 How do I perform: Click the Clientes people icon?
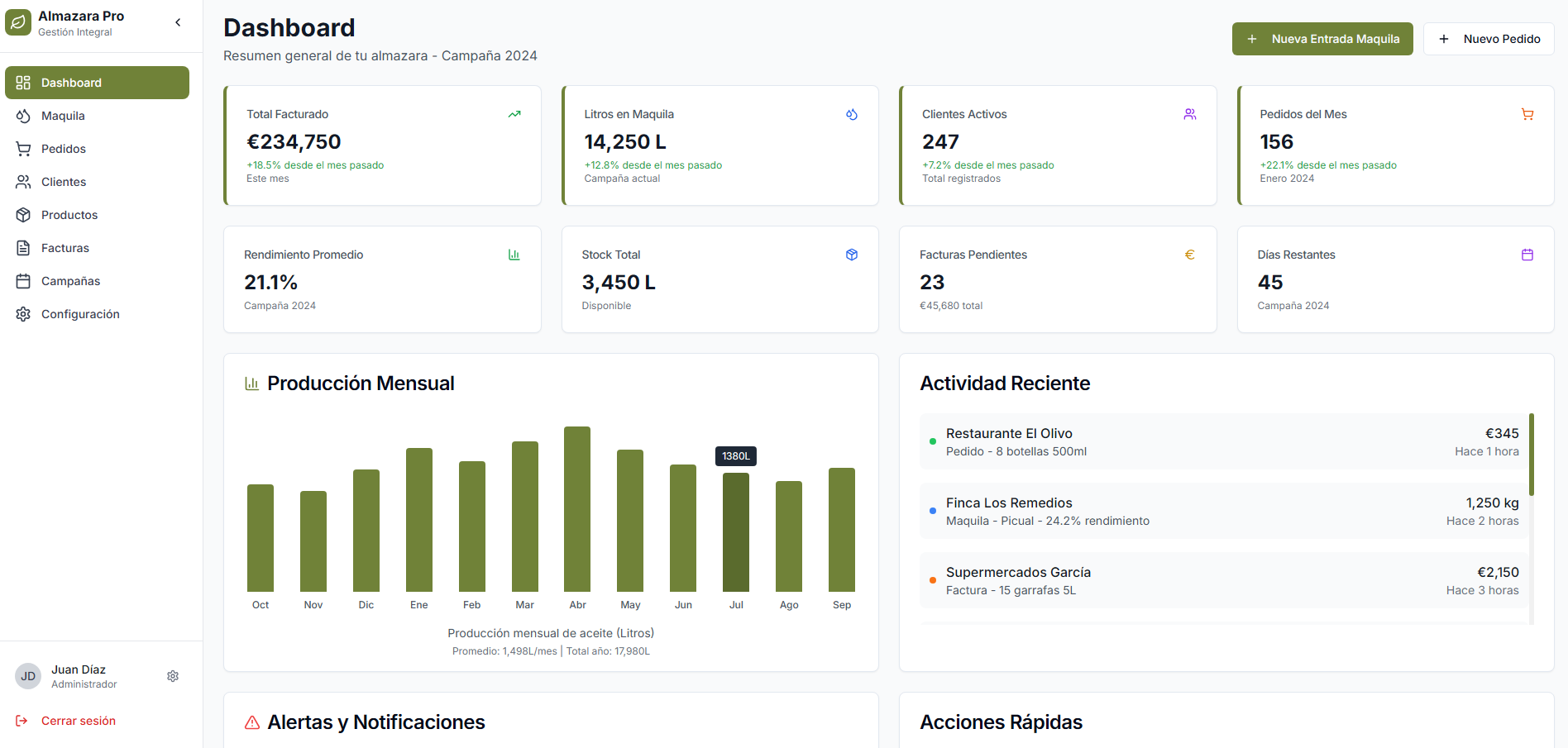[23, 182]
